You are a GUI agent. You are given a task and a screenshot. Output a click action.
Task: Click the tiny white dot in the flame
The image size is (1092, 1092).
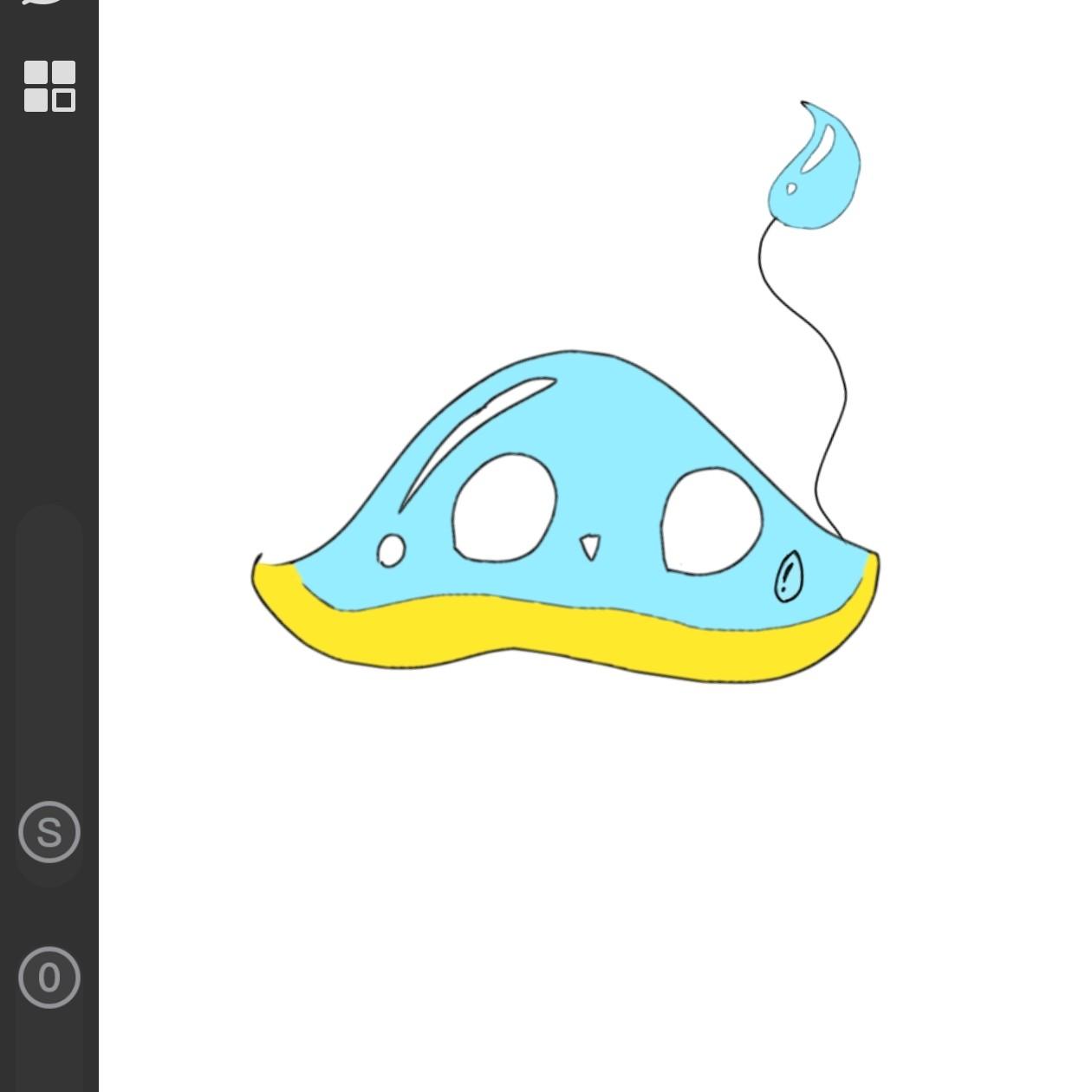click(791, 189)
